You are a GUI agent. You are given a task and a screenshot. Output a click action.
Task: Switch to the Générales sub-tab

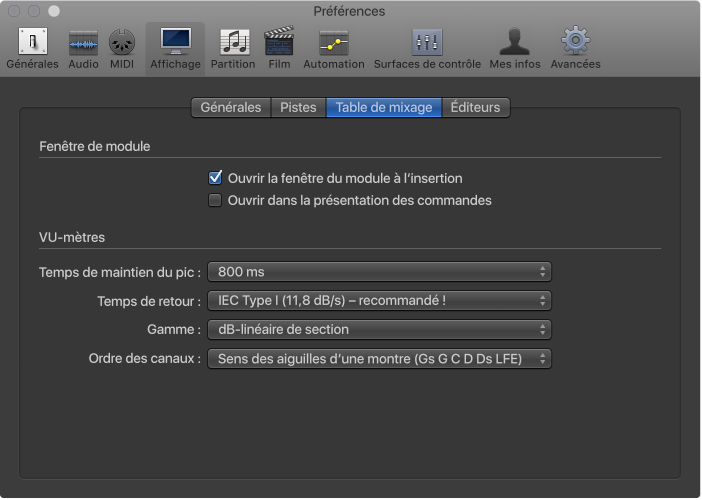tap(231, 107)
